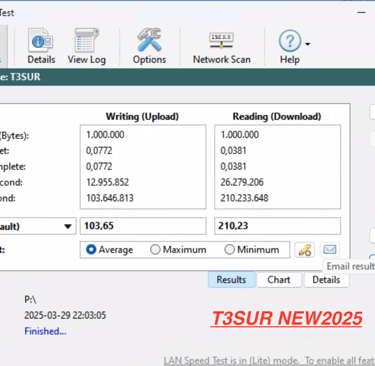Click the upload value 12.955.852
Image resolution: width=375 pixels, height=366 pixels.
point(107,182)
